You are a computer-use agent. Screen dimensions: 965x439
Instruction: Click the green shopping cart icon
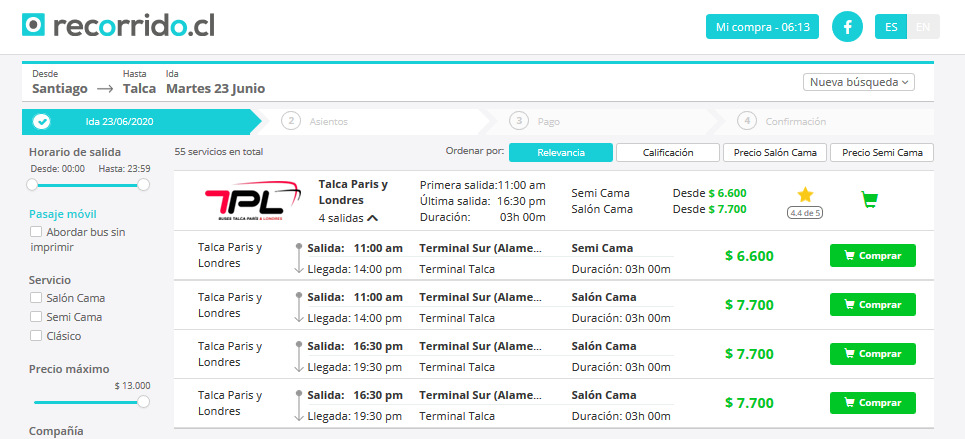[869, 199]
